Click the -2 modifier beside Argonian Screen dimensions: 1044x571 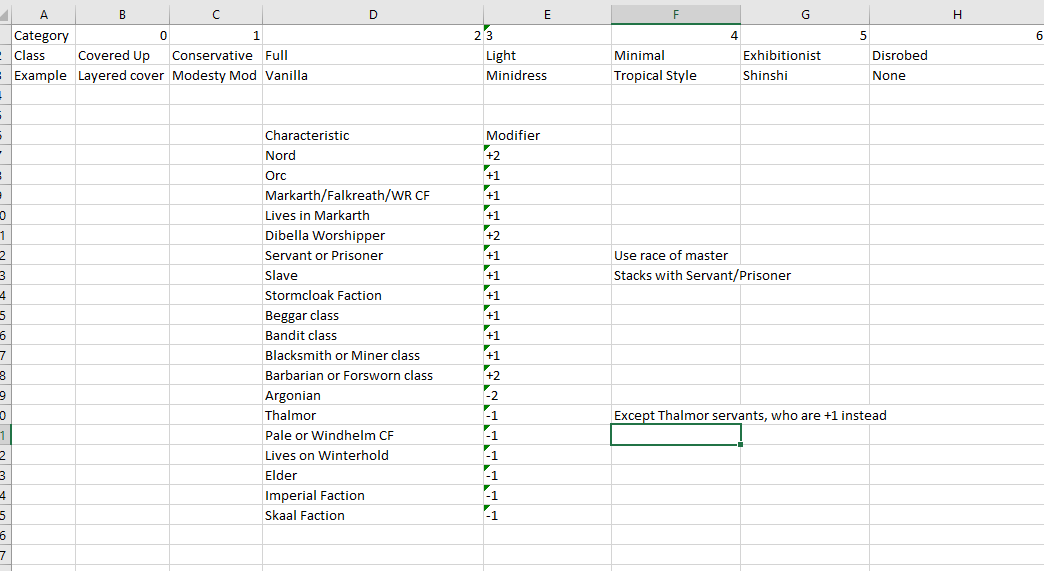(547, 395)
